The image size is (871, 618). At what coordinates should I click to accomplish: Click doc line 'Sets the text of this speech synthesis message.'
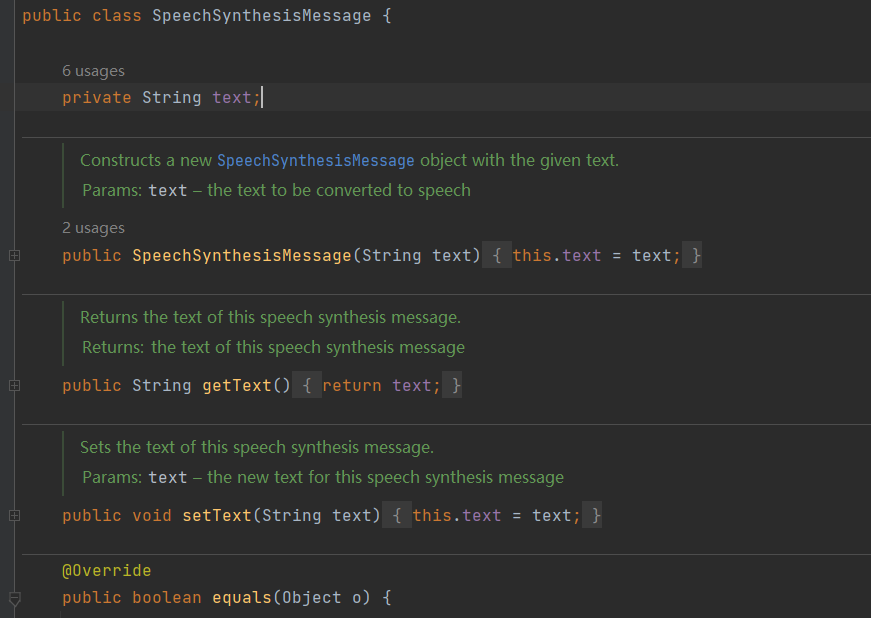[x=257, y=448]
